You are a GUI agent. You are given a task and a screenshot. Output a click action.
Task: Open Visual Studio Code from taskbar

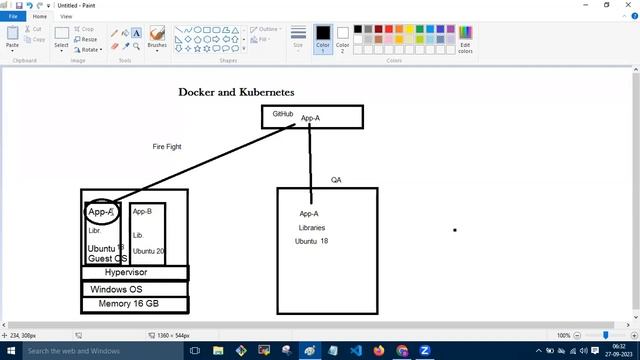click(356, 351)
